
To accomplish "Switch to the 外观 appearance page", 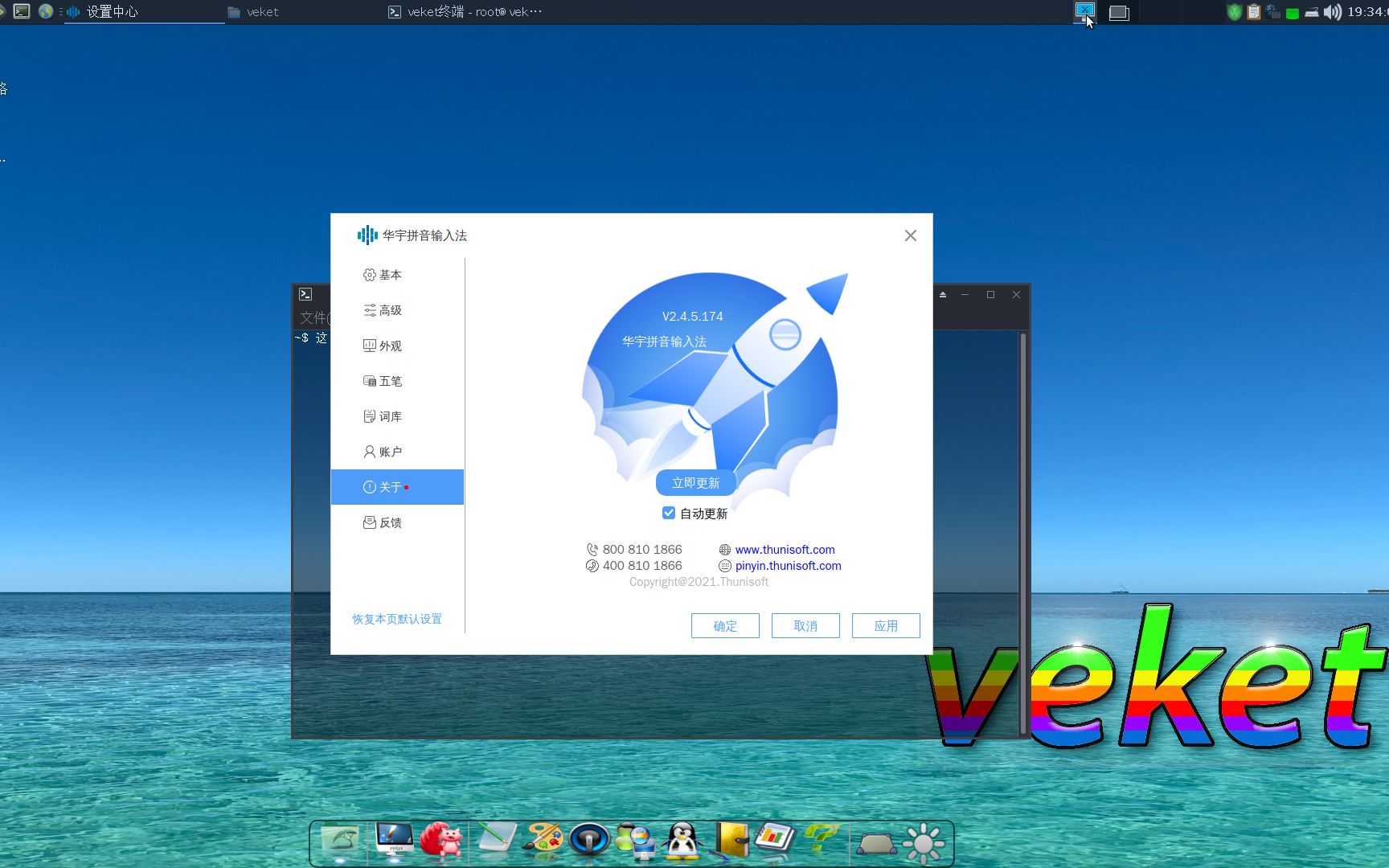I will point(397,346).
